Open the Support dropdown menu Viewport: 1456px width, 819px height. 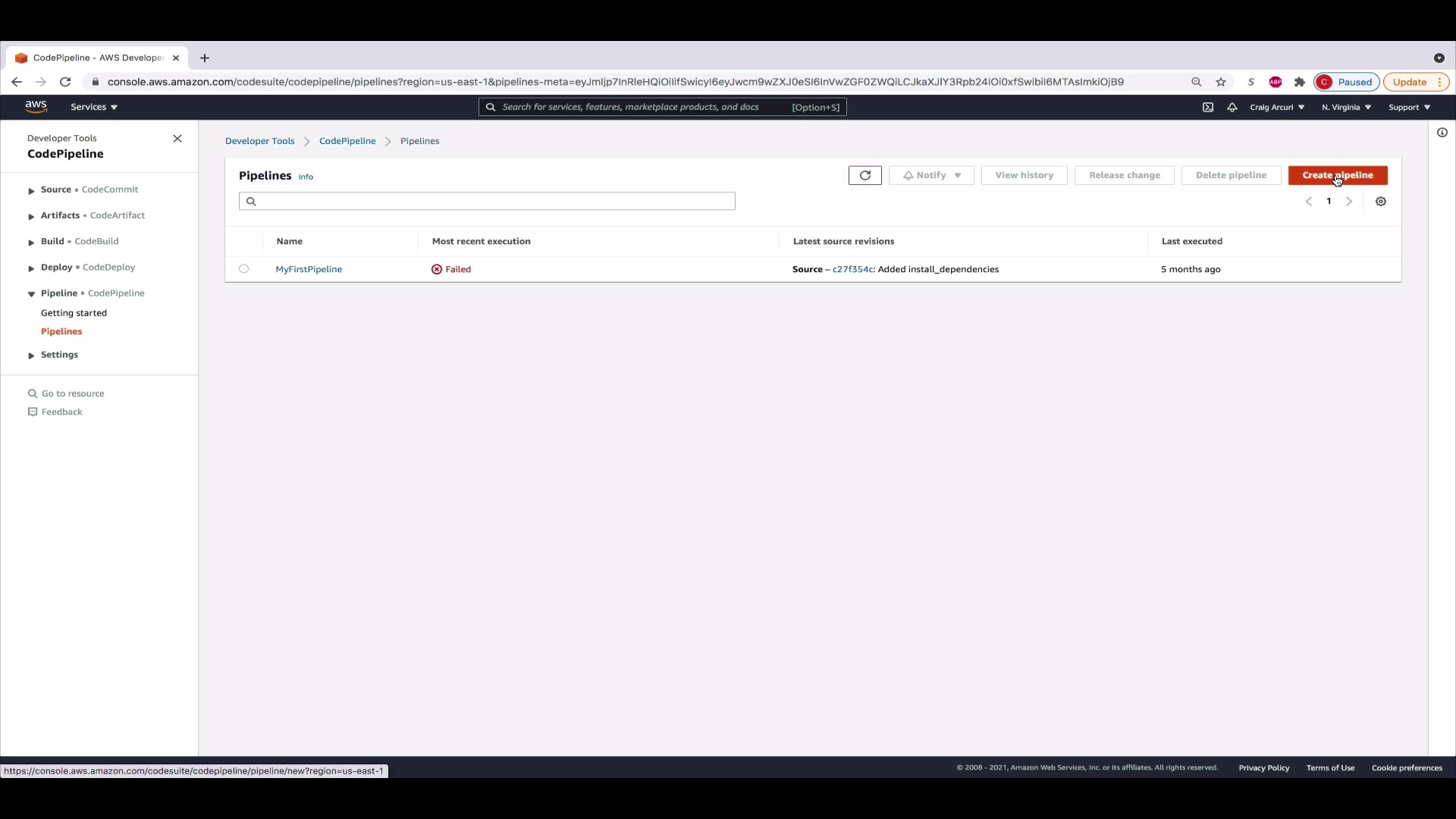[1408, 108]
